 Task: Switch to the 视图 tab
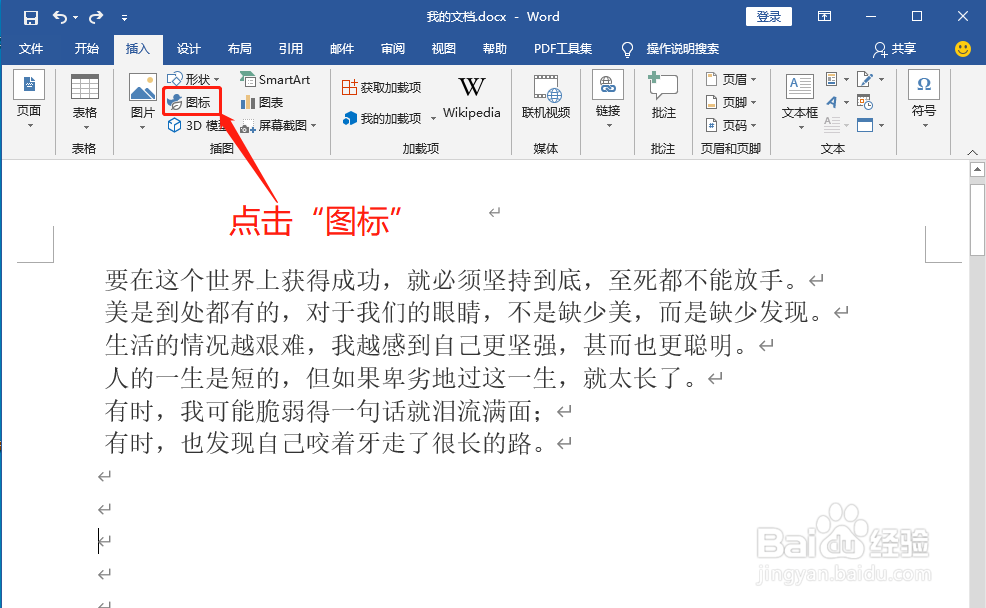click(x=443, y=48)
